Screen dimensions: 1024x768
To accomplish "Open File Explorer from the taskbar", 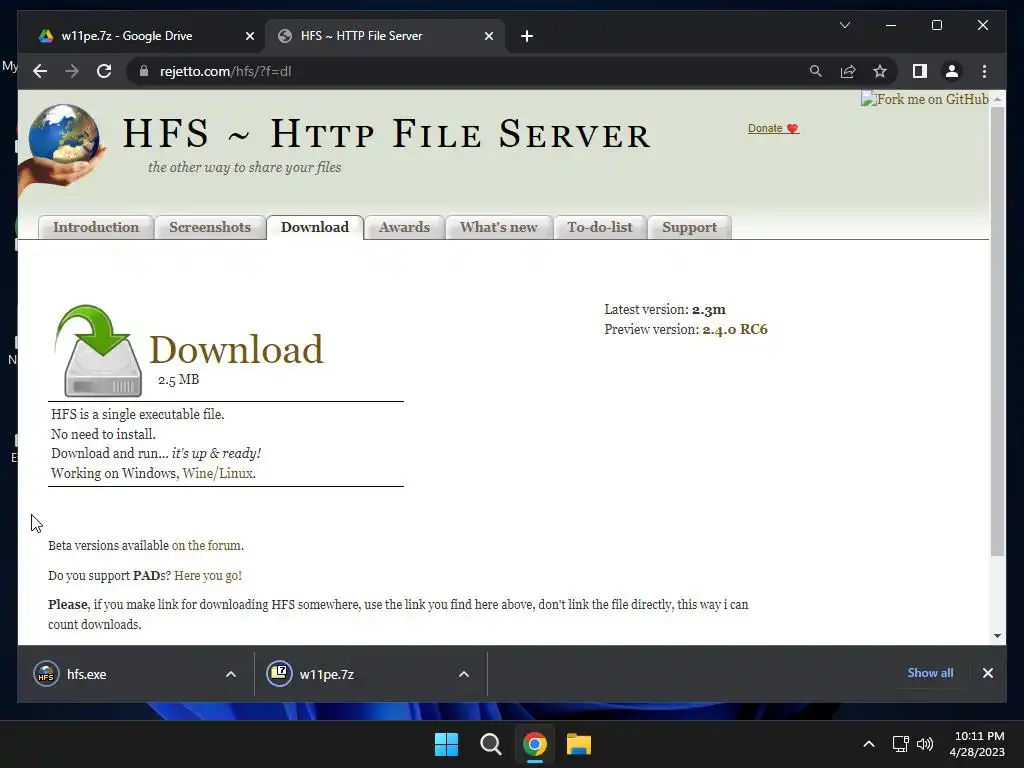I will pyautogui.click(x=579, y=744).
